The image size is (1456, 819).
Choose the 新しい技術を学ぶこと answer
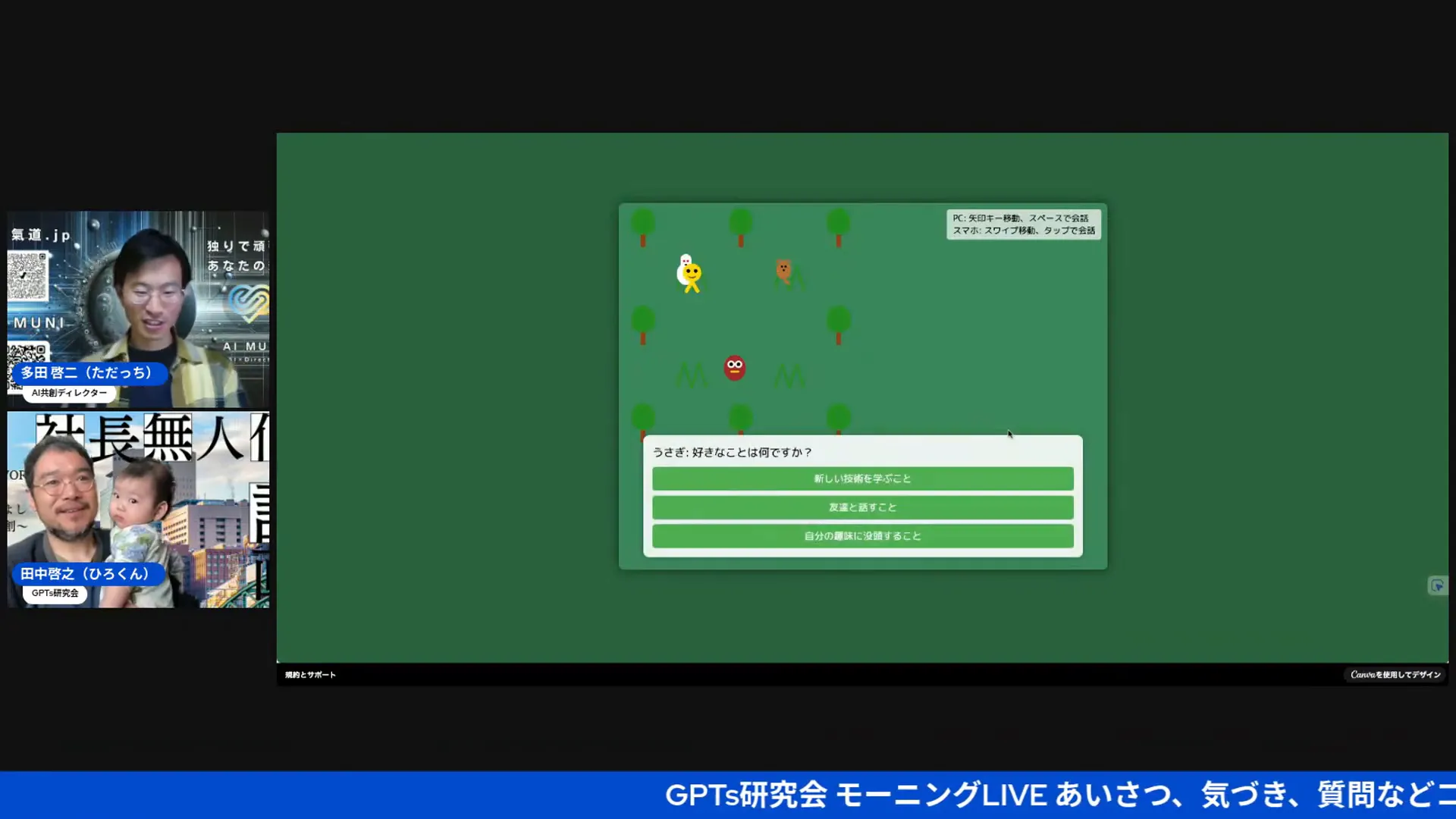[x=862, y=479]
